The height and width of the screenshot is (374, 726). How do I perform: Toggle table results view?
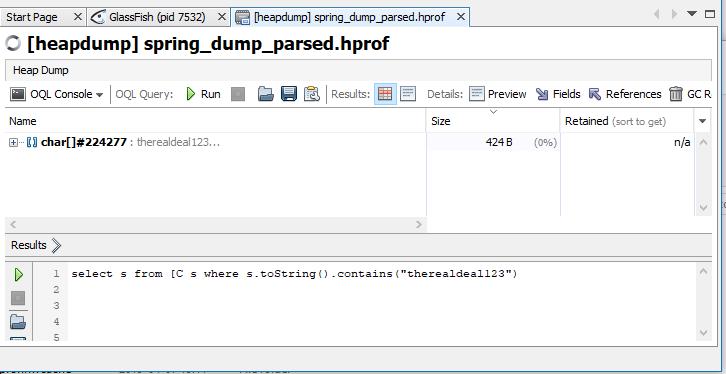(385, 94)
